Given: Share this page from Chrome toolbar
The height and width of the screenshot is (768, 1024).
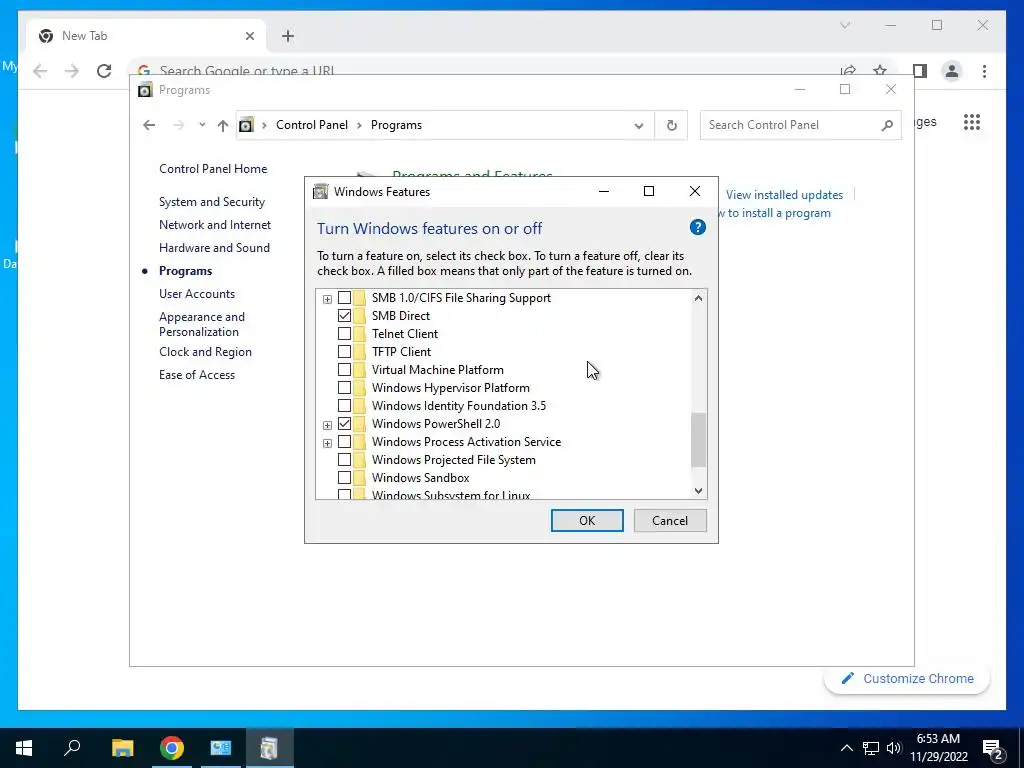Looking at the screenshot, I should coord(848,70).
